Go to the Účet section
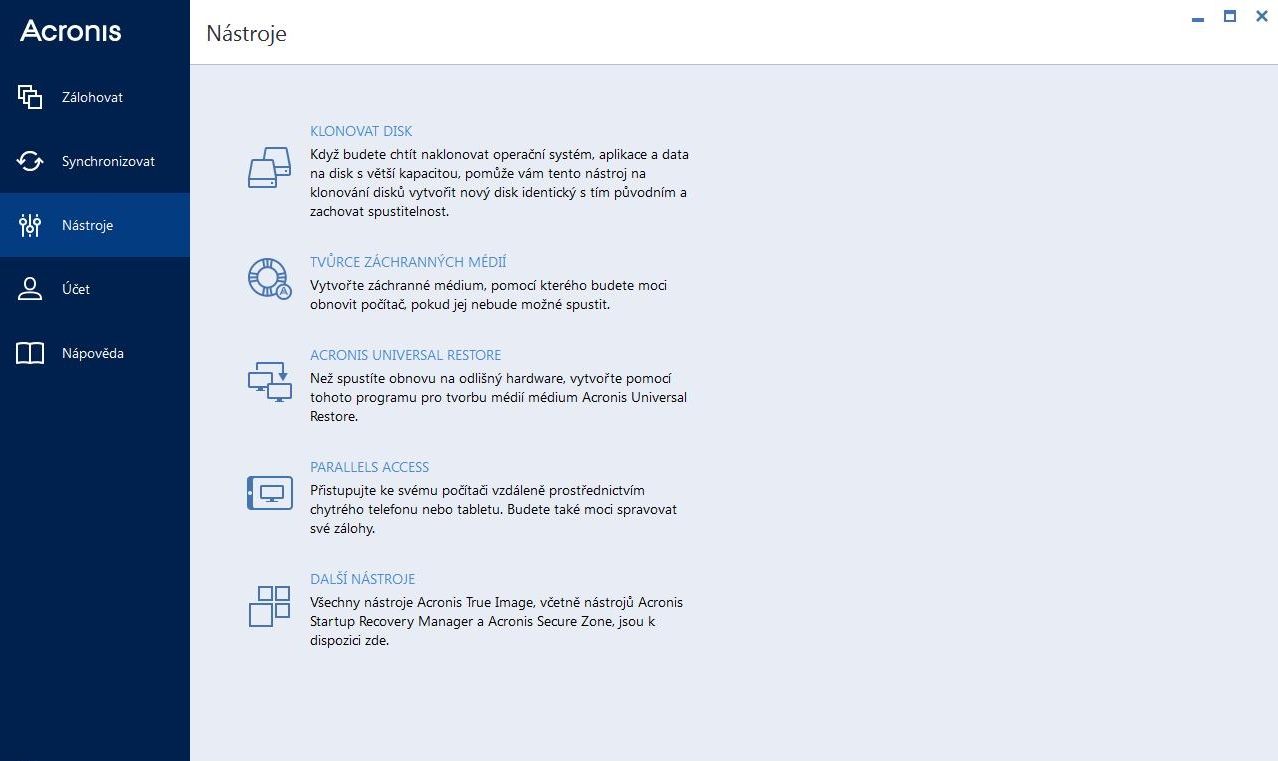Image resolution: width=1278 pixels, height=761 pixels. pyautogui.click(x=95, y=289)
